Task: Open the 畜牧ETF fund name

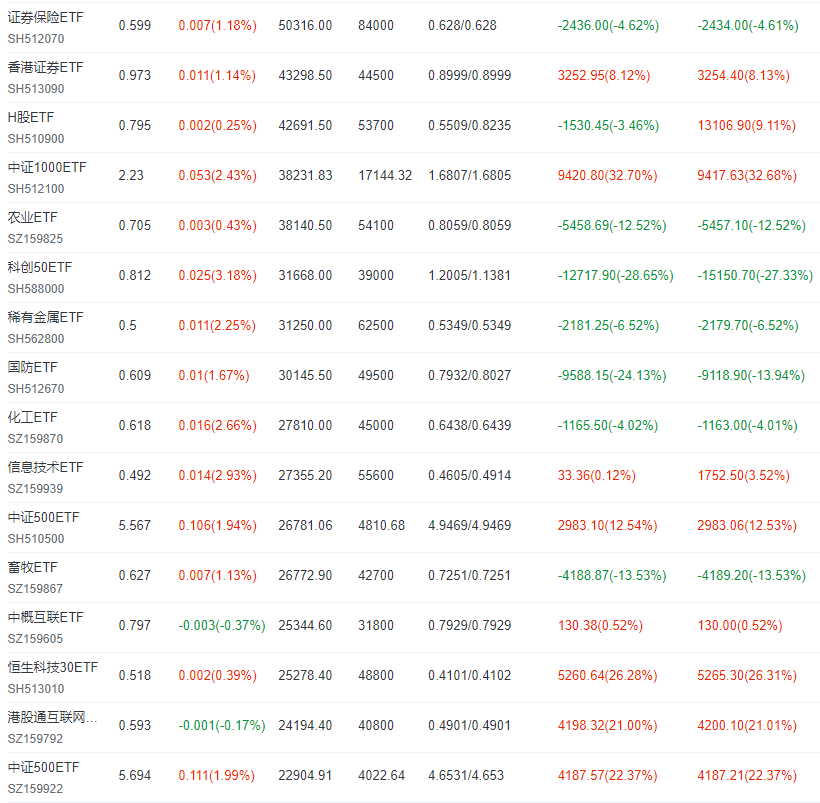Action: (32, 567)
